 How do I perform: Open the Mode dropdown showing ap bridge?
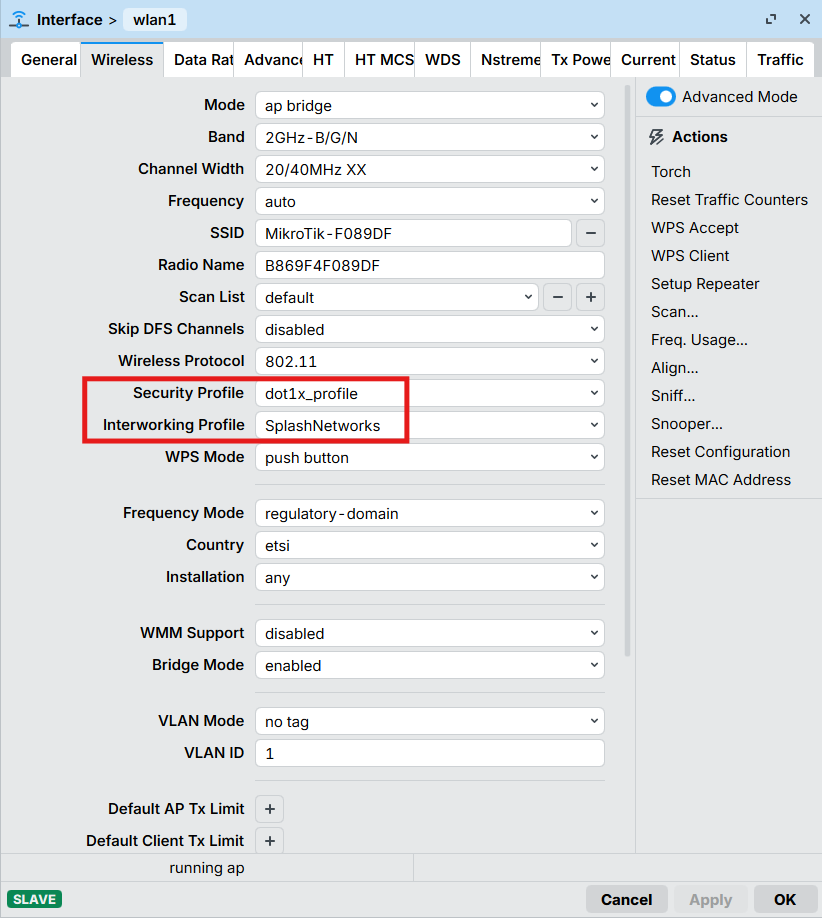429,105
